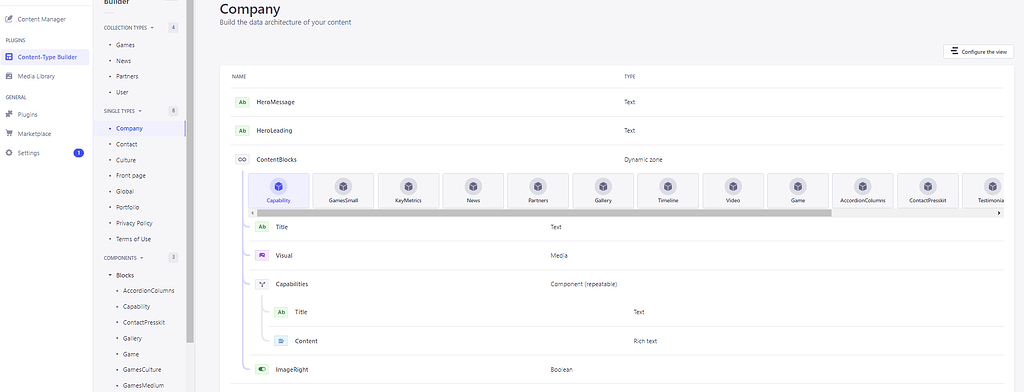Click the ContactPresskit component cube icon
The width and height of the screenshot is (1024, 392).
927,186
